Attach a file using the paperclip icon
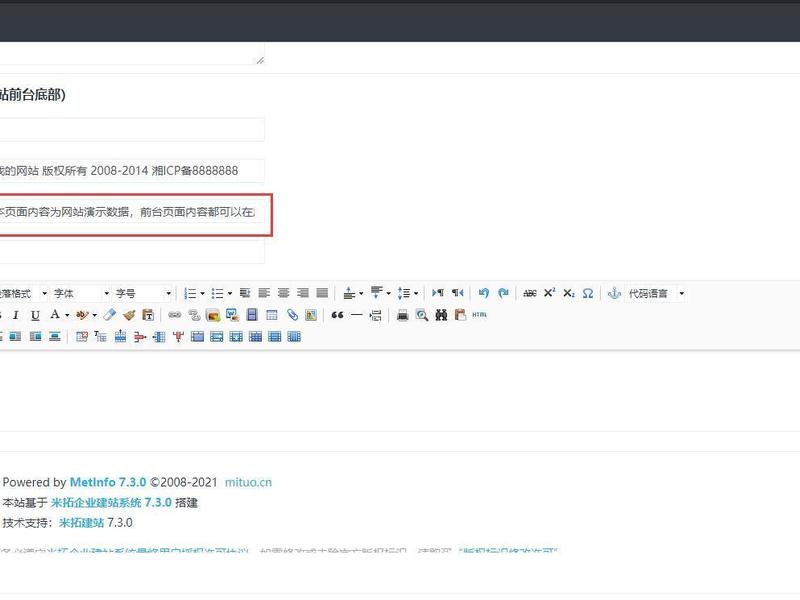 292,315
